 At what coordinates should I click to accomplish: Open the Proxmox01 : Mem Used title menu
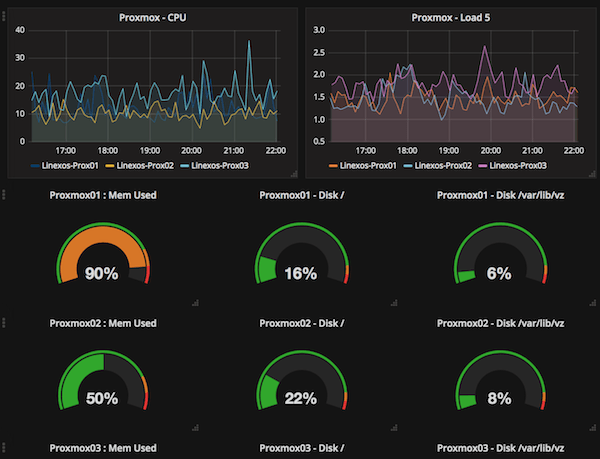click(x=103, y=195)
